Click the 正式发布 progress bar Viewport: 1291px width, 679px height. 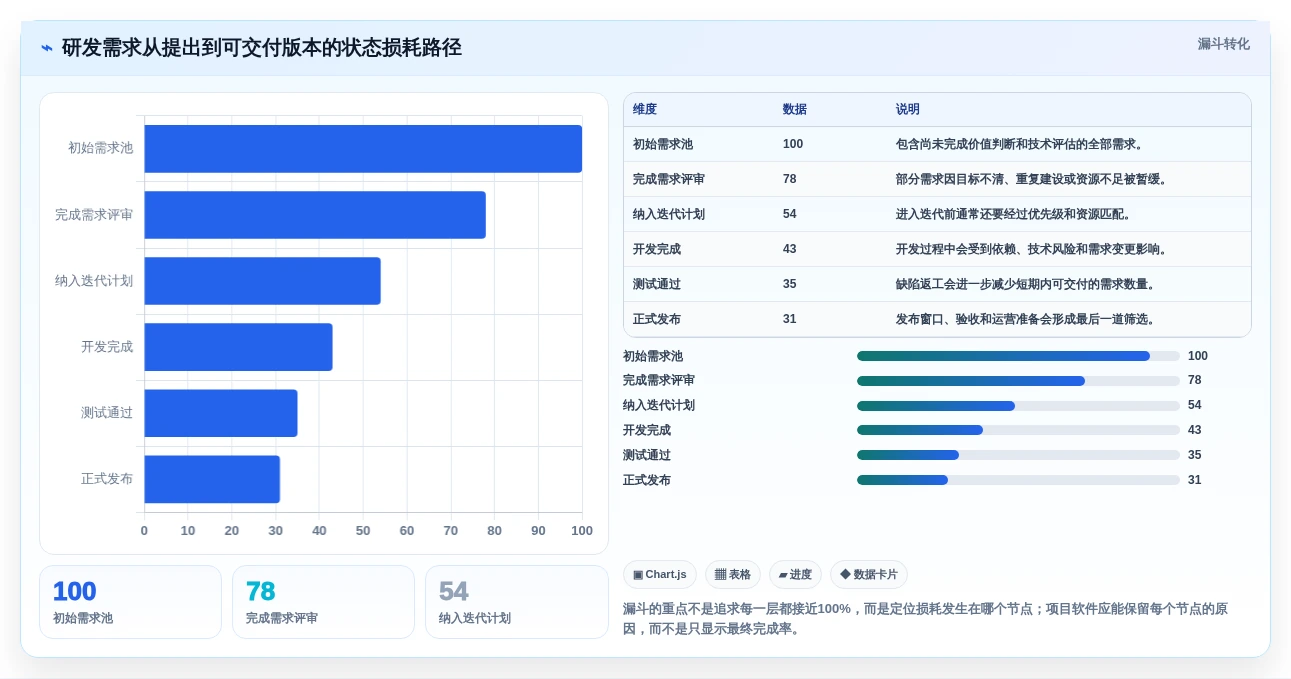coord(1018,480)
